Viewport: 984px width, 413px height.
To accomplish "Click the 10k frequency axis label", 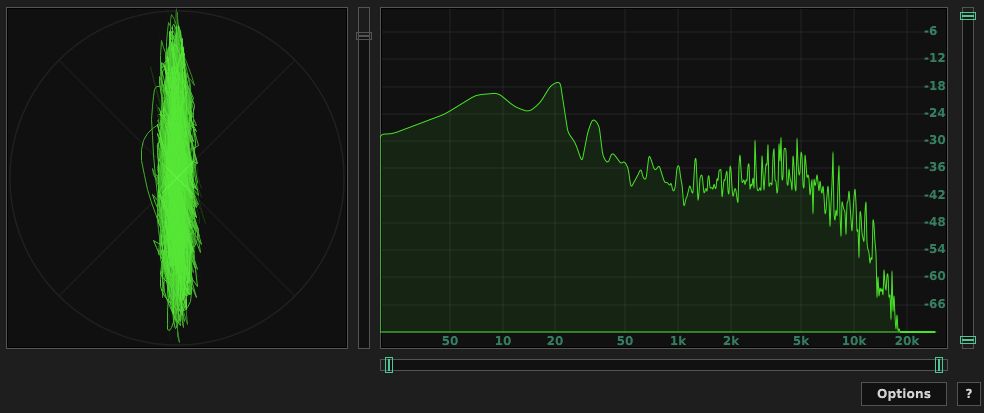I will coord(853,341).
